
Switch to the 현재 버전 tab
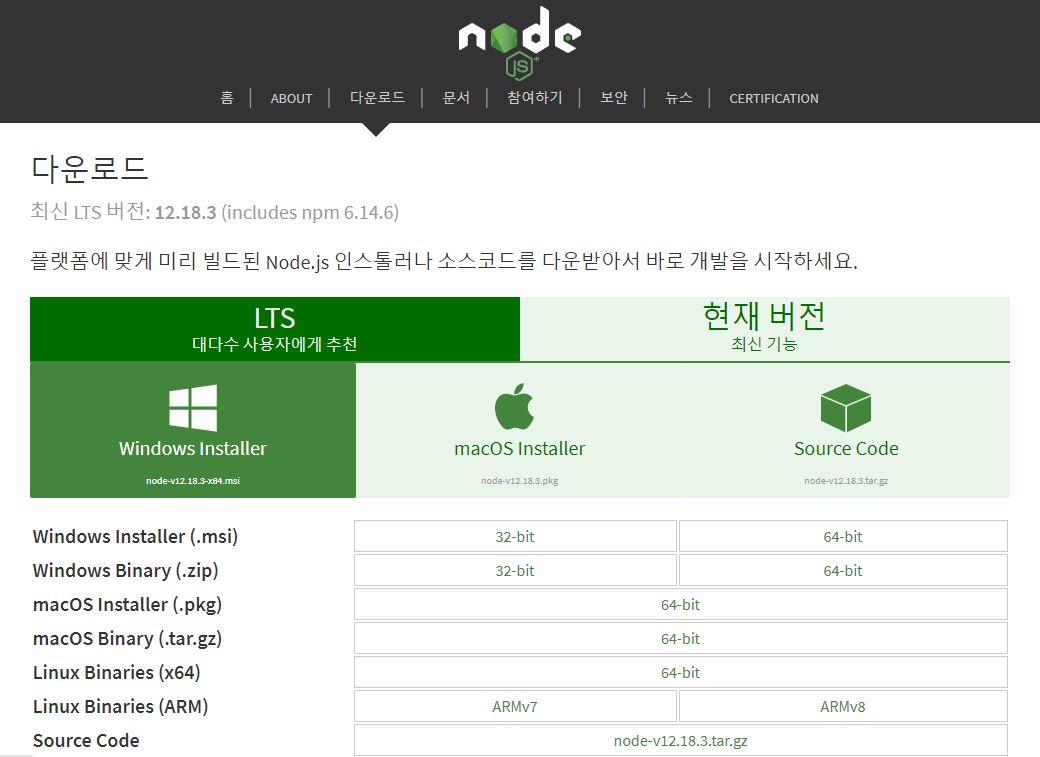(765, 329)
